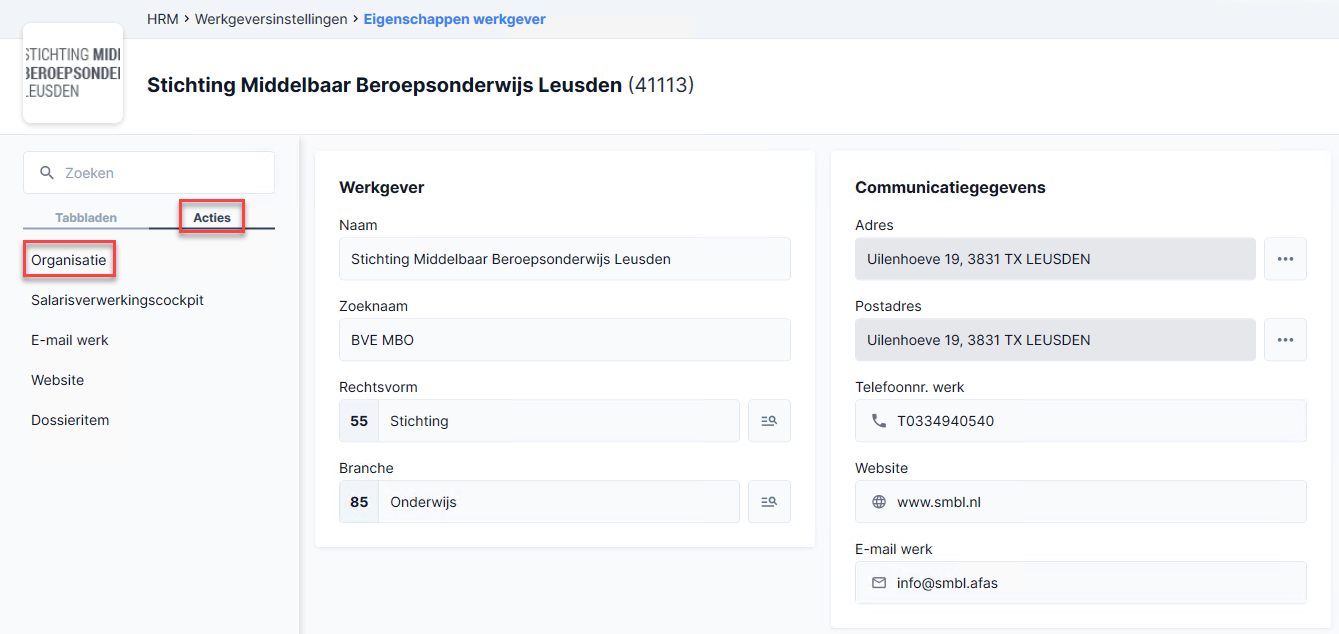Click the employer logo thumbnail
Viewport: 1339px width, 634px height.
(x=73, y=73)
